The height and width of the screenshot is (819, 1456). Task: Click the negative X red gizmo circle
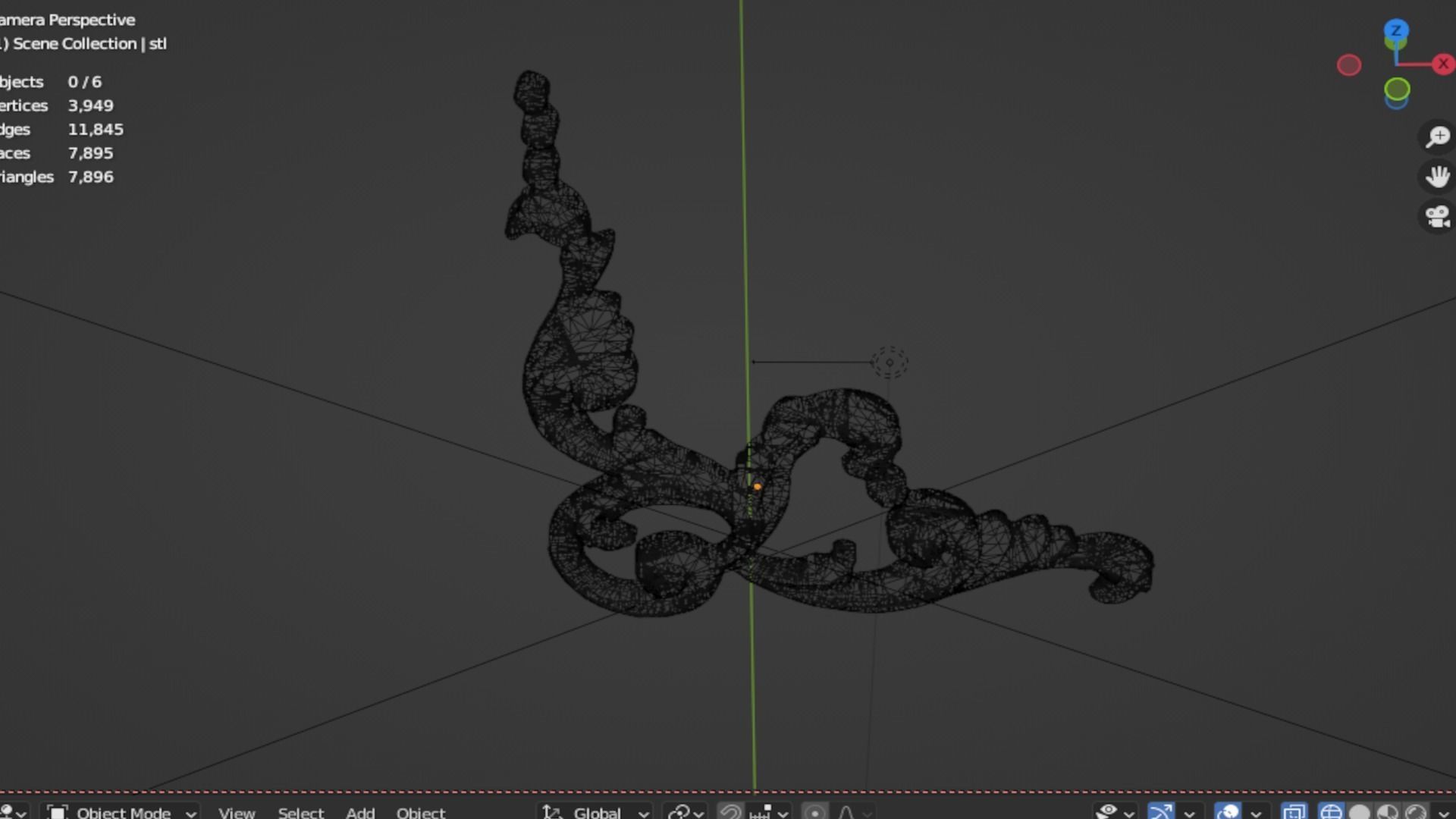point(1349,65)
